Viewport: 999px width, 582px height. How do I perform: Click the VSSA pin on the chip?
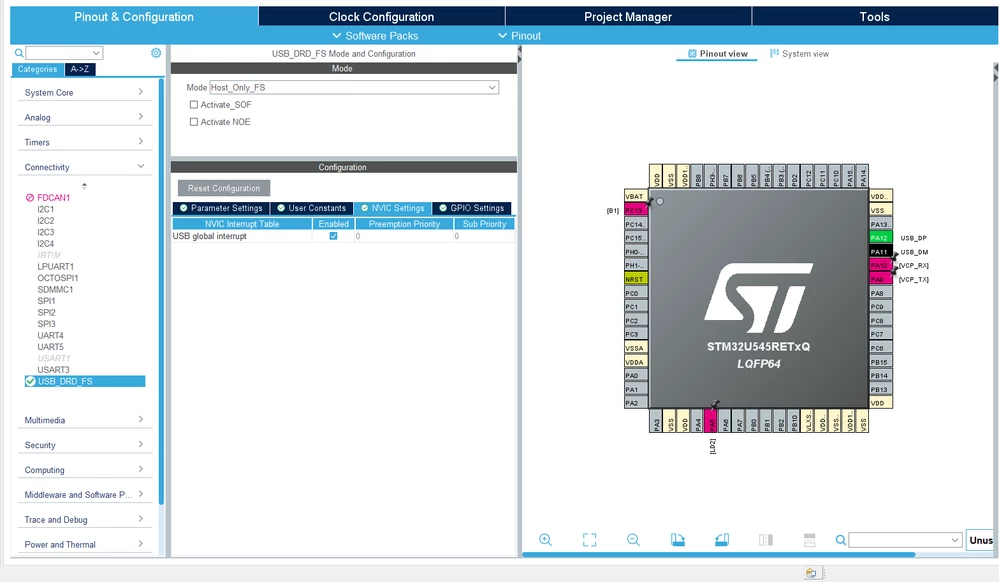click(x=636, y=348)
